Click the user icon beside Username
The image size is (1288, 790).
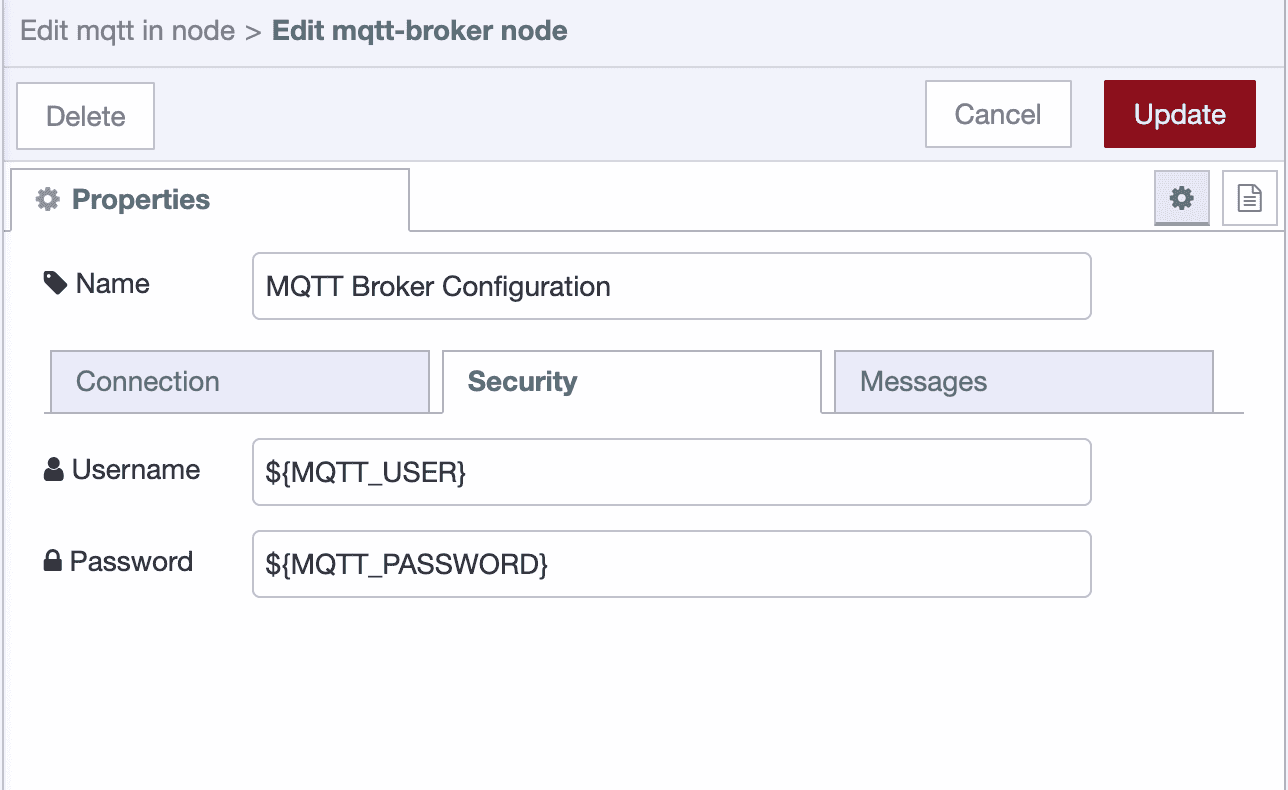point(55,469)
